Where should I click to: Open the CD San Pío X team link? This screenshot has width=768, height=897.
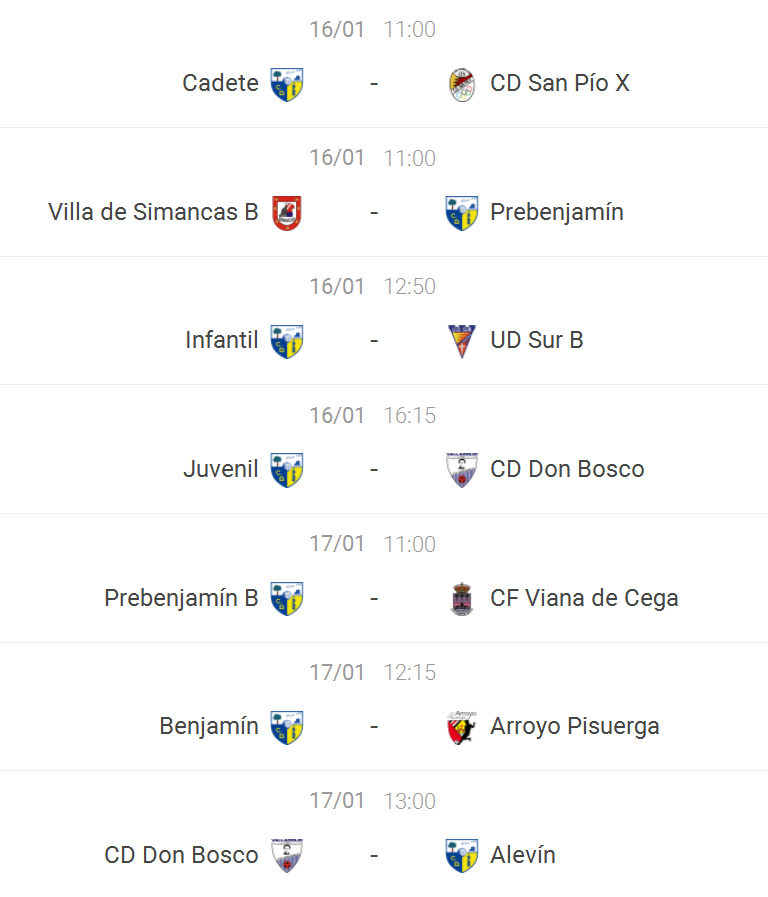tap(560, 83)
